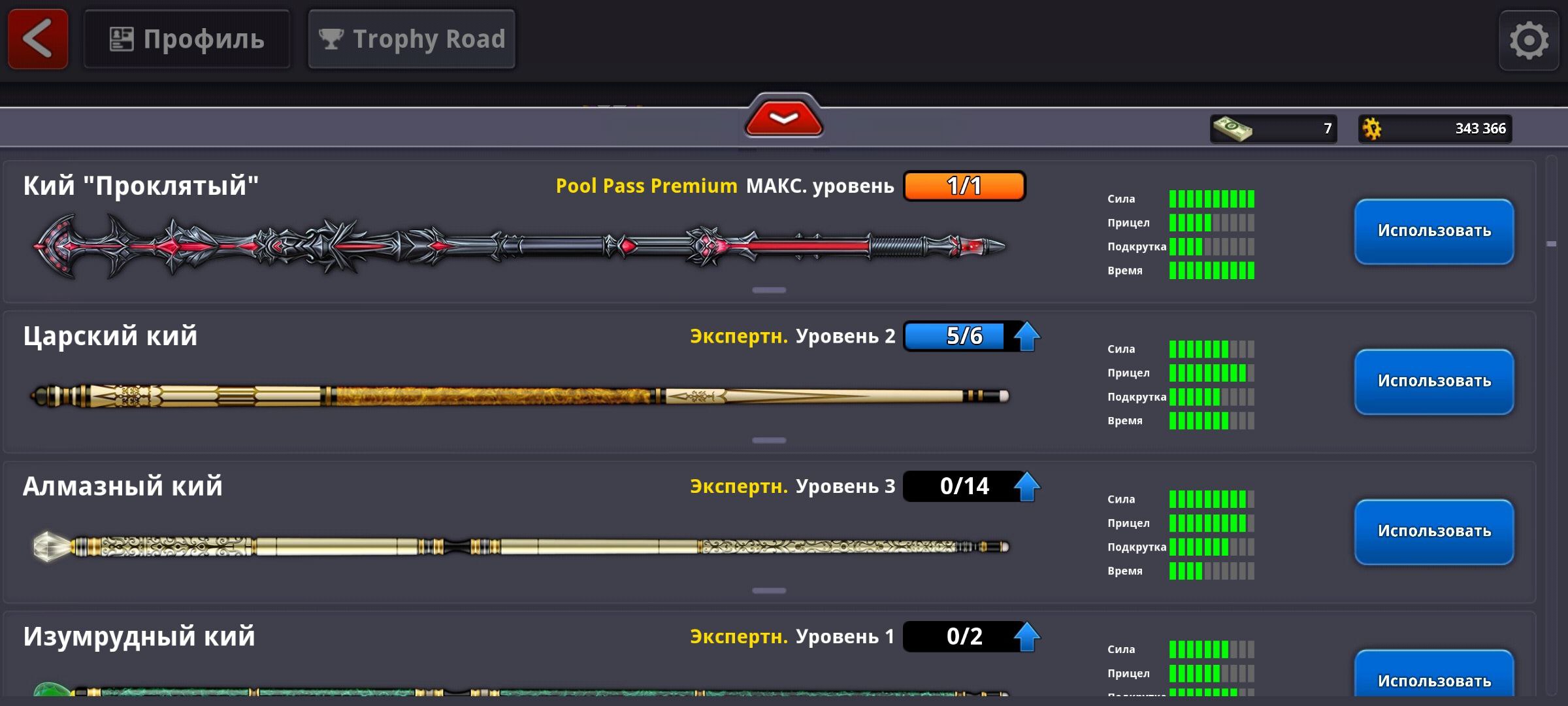Click the Уровень 3 label of Алмазный кий

coord(845,487)
